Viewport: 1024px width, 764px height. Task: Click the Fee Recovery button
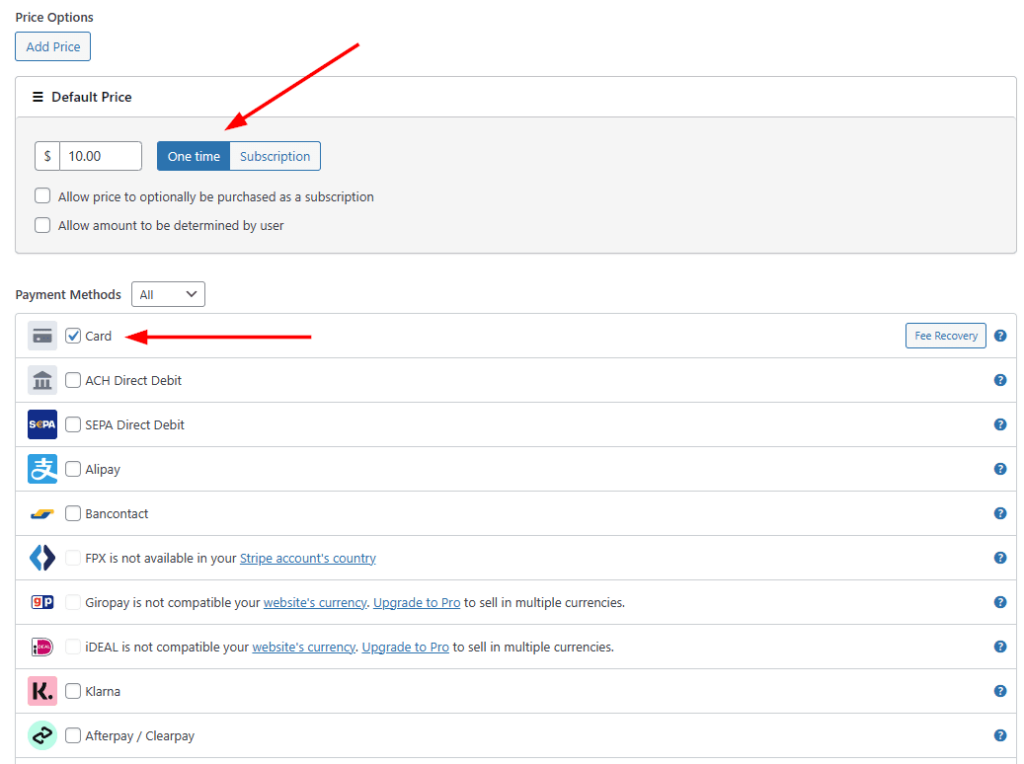click(x=945, y=336)
